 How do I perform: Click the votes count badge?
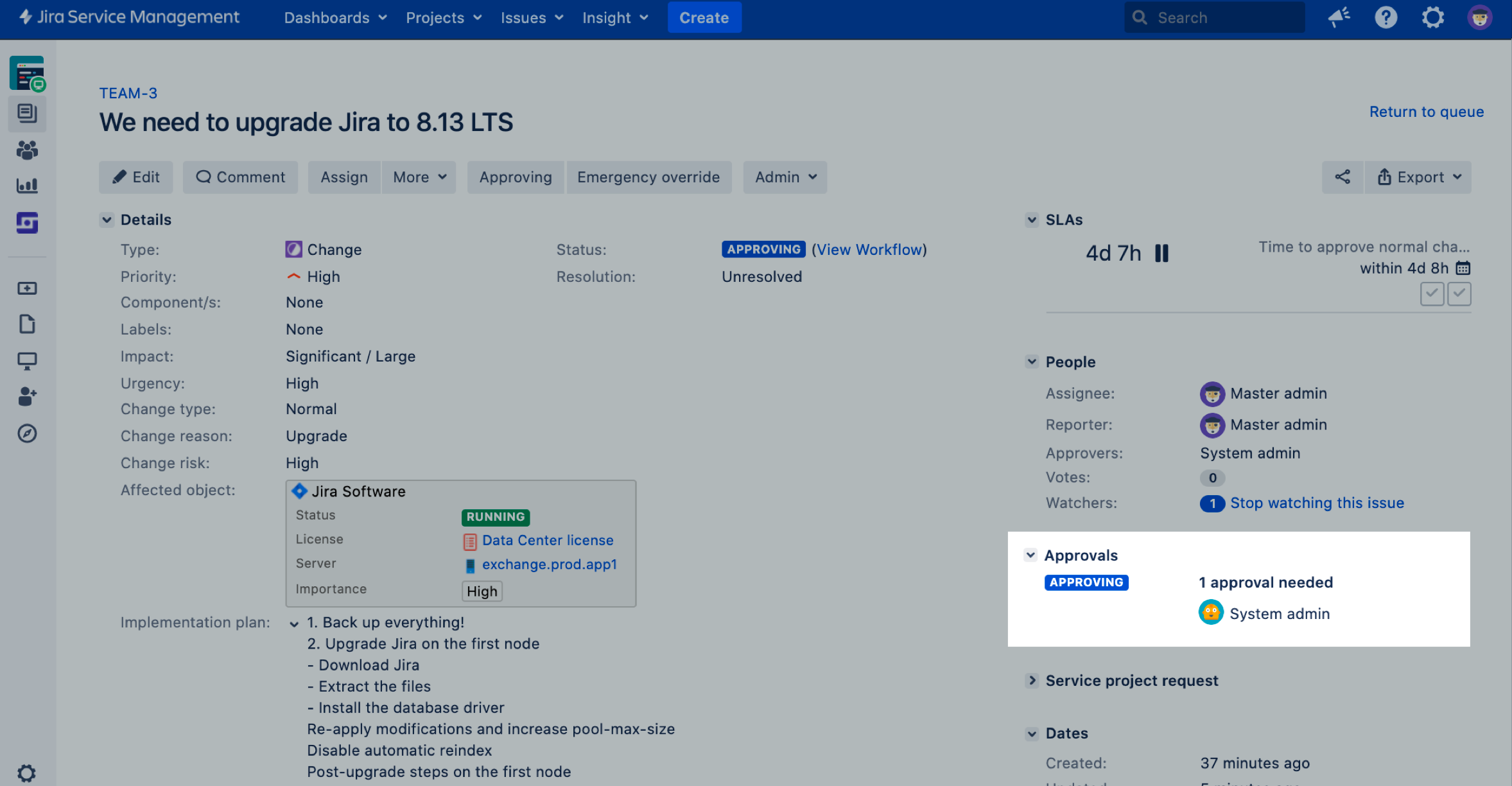1212,478
